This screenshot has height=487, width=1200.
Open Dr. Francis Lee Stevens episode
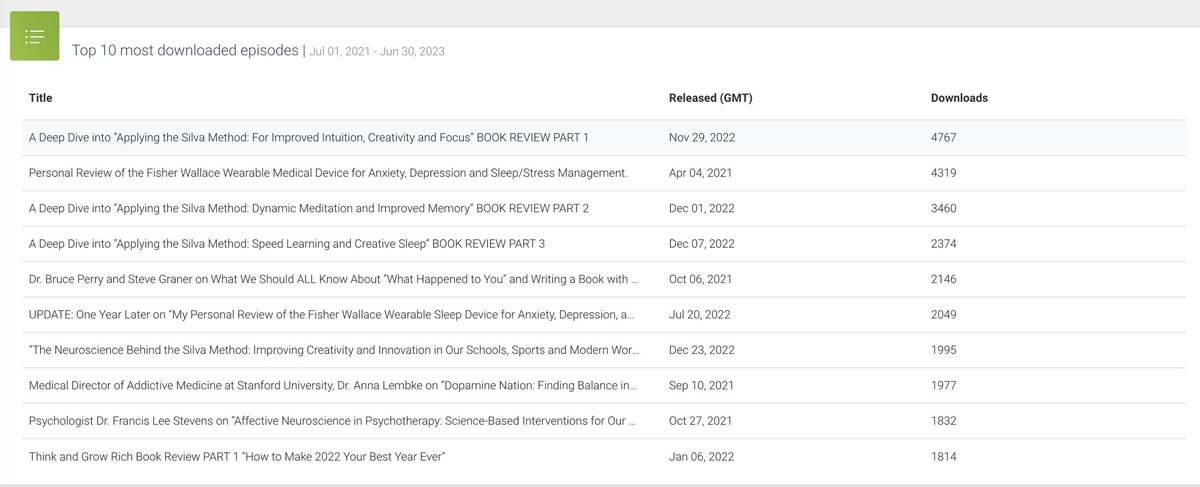click(x=333, y=421)
